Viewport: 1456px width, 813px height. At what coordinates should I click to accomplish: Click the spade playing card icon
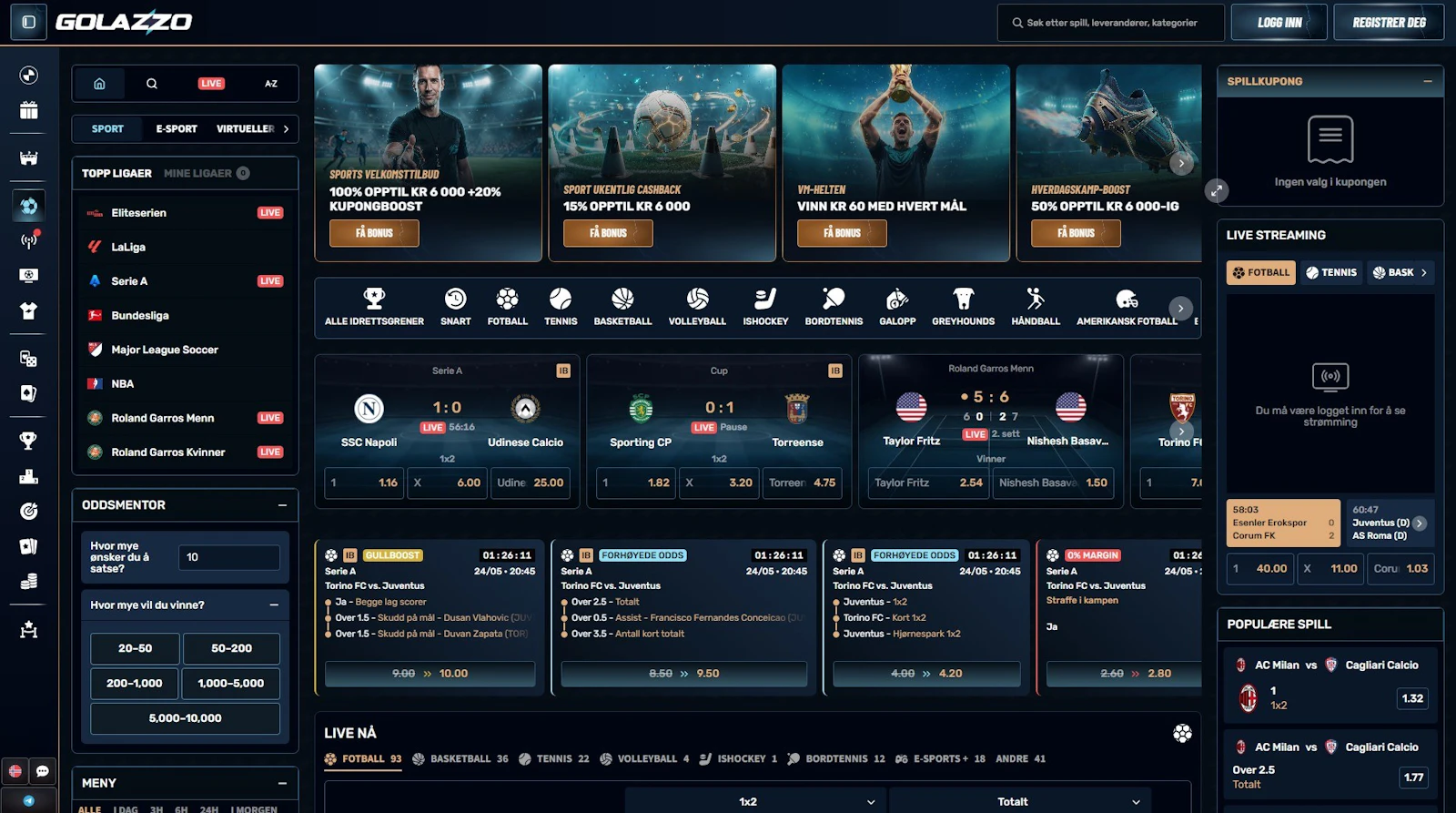coord(29,393)
